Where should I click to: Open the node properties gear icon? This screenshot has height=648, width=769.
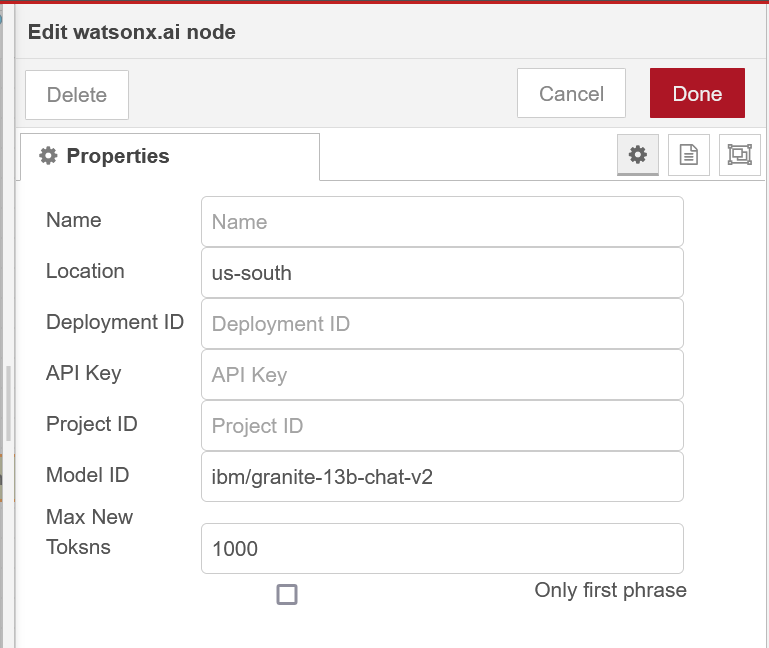(637, 155)
